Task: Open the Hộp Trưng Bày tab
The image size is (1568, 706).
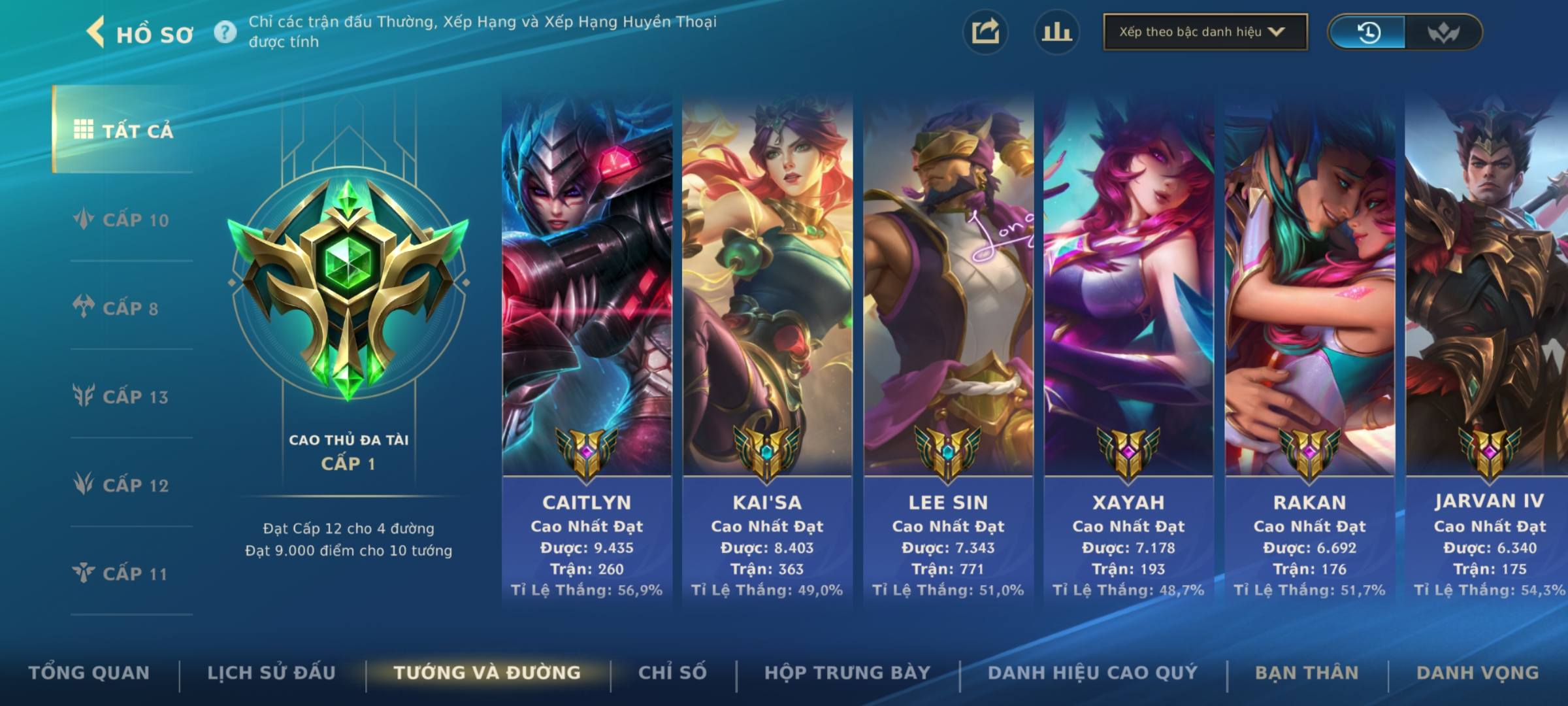Action: click(847, 673)
